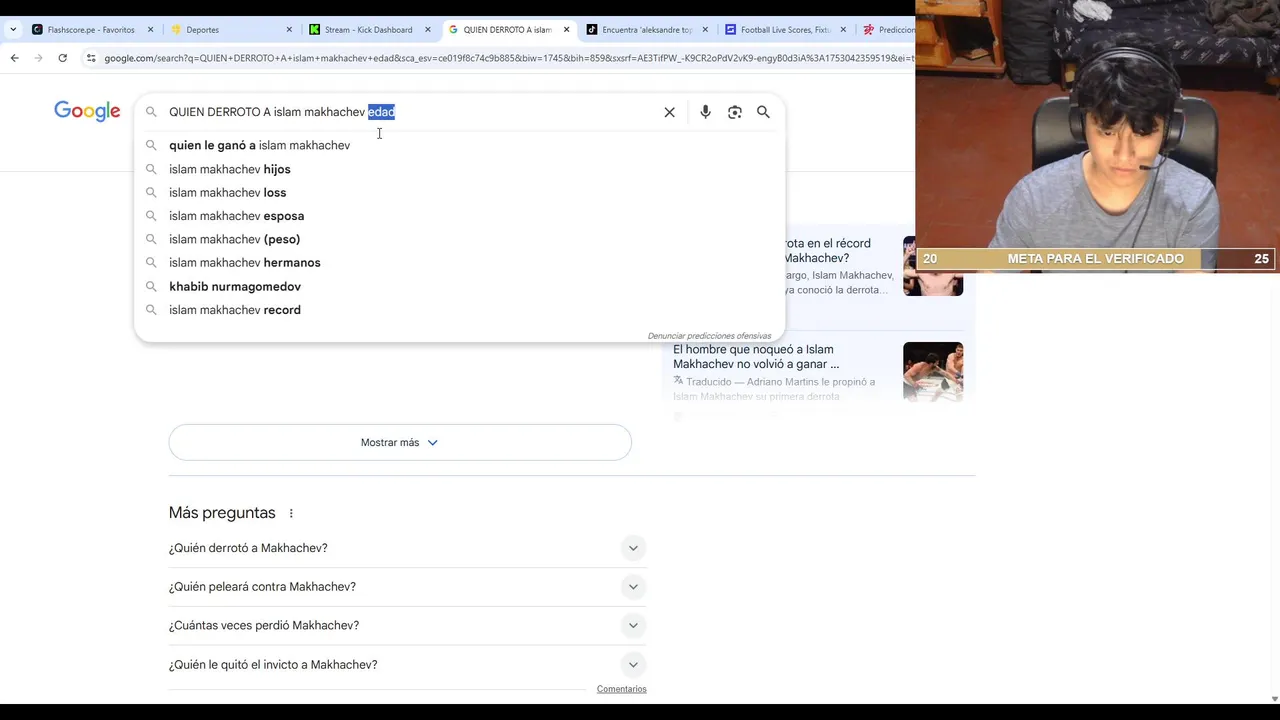
Task: Select suggestion 'islam makhachev (peso)'
Action: (x=460, y=239)
